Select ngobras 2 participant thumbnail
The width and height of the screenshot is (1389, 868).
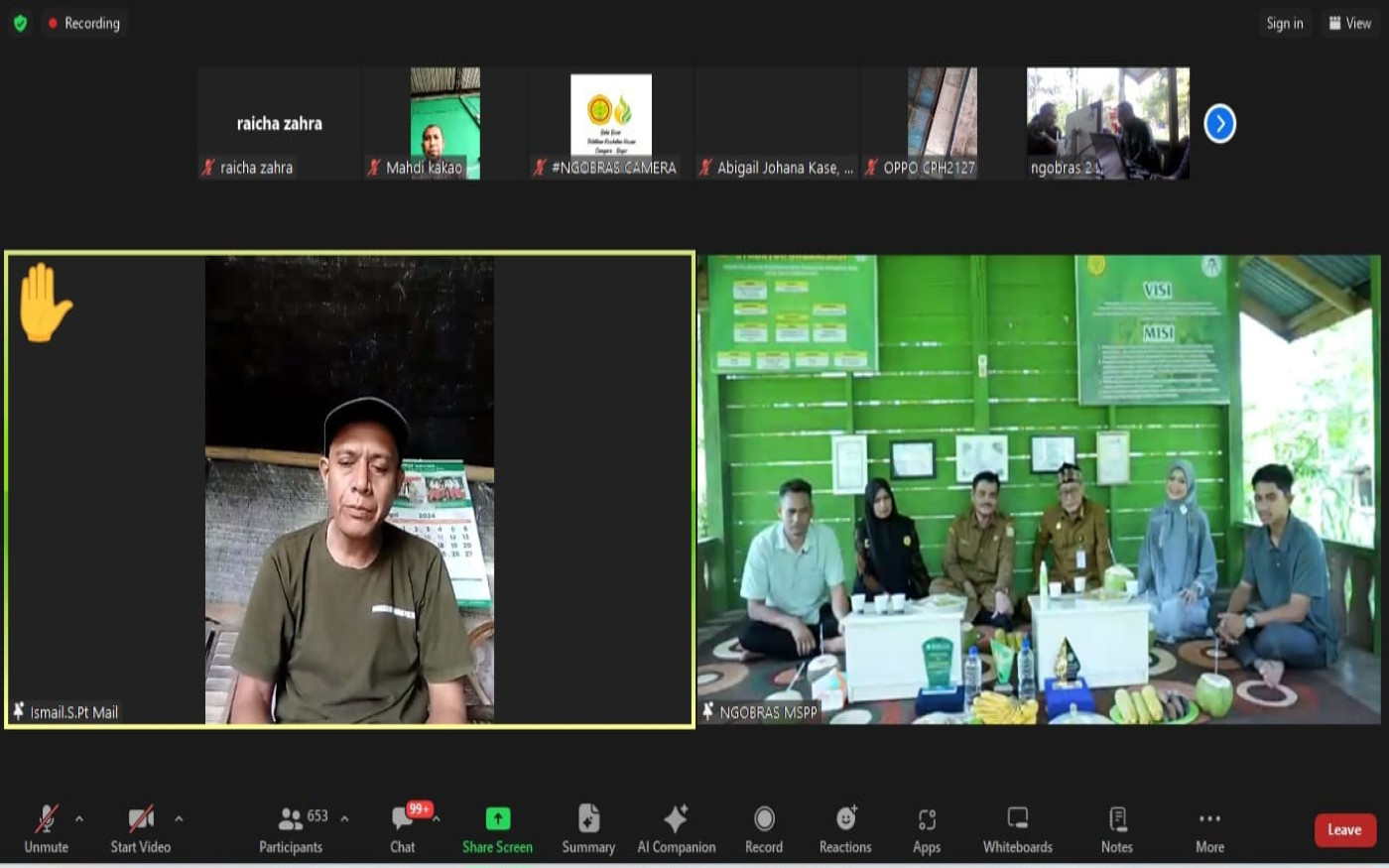[x=1108, y=123]
